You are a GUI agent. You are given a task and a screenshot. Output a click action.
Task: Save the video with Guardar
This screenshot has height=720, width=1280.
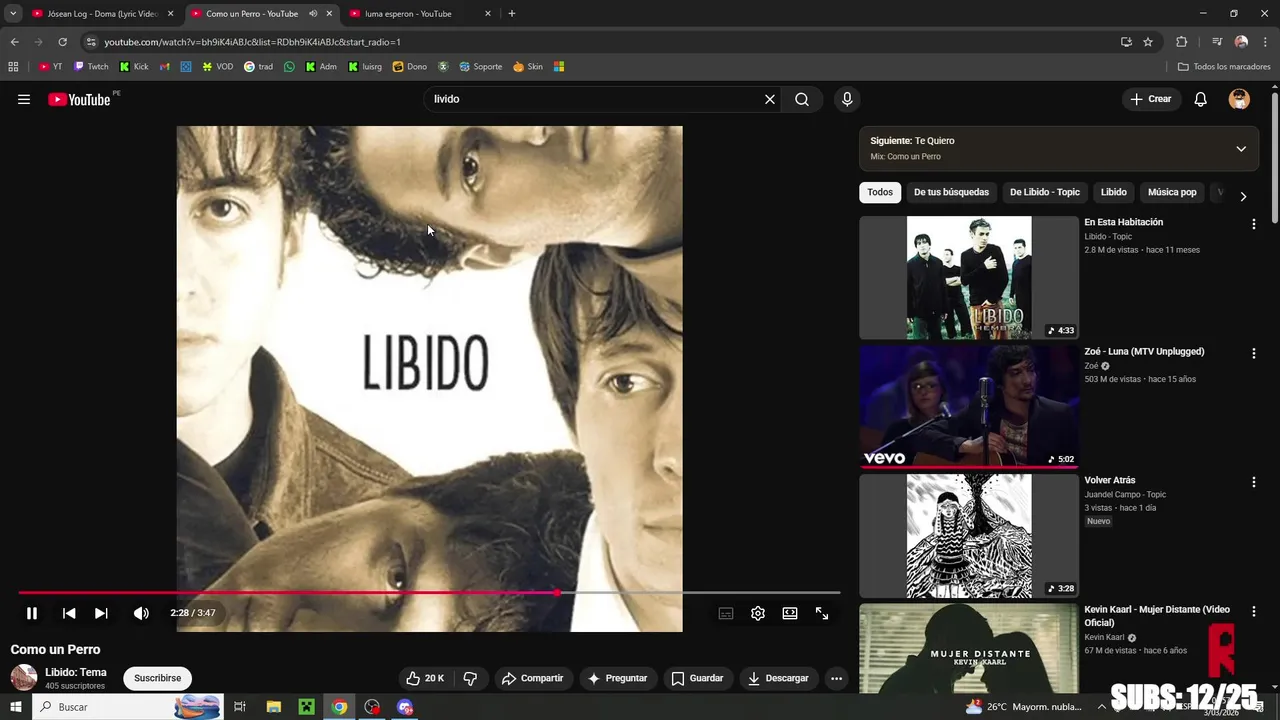coord(697,678)
